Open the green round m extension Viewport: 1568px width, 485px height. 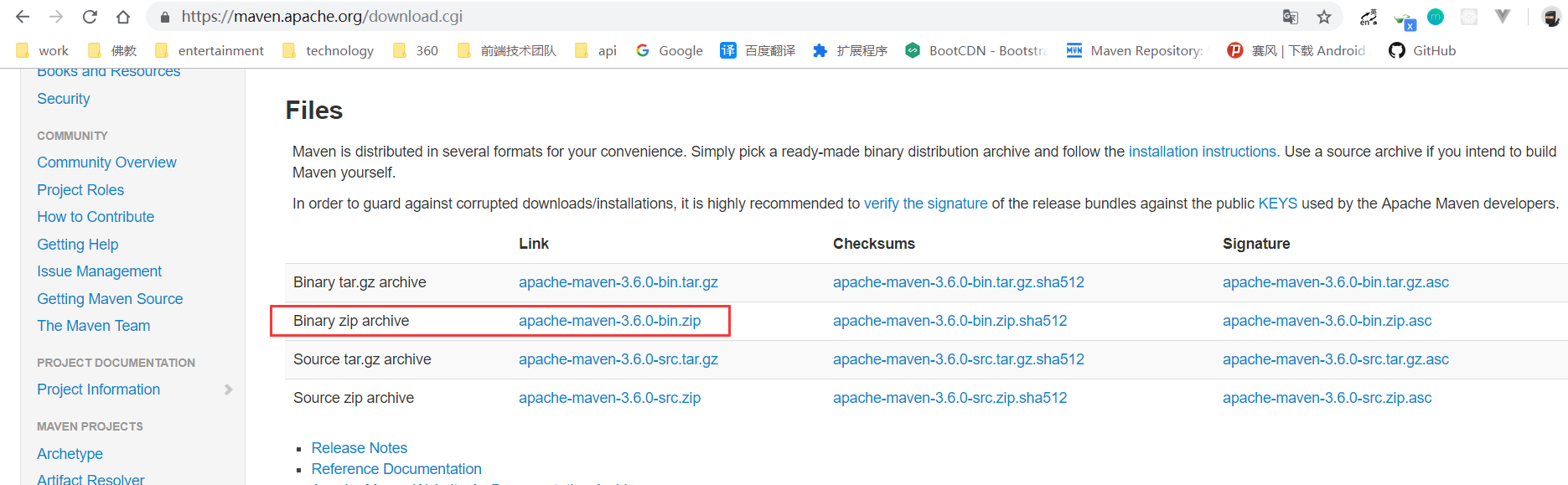[x=1436, y=16]
